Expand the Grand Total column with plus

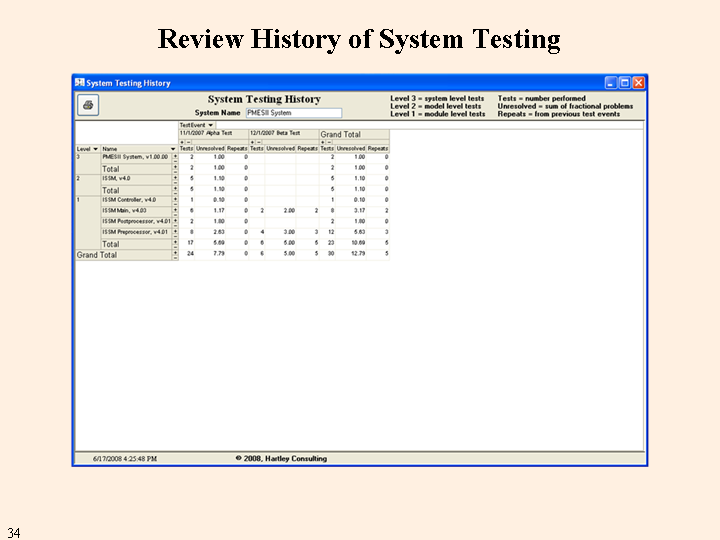323,142
